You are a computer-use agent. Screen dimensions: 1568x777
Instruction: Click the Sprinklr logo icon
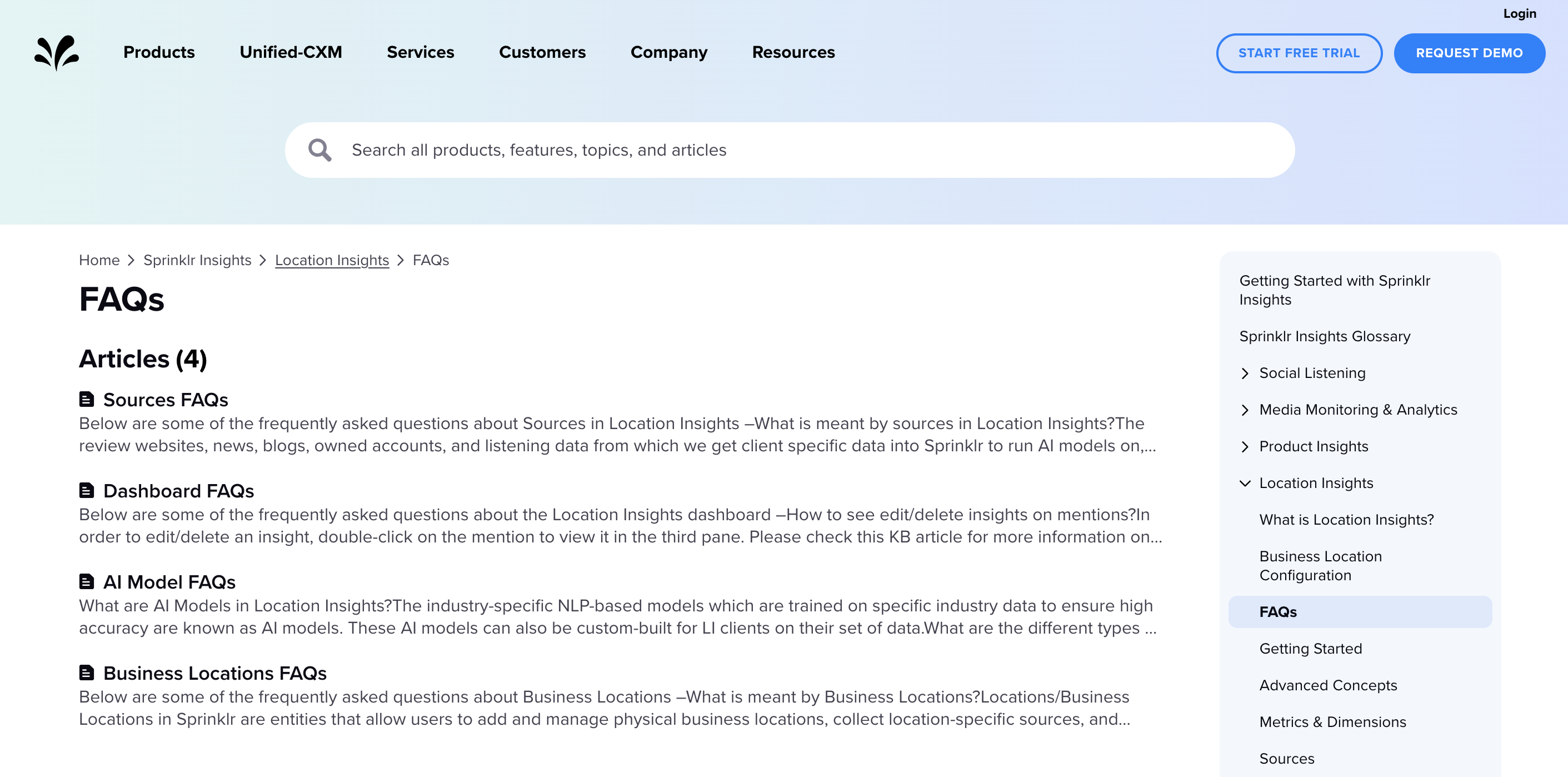[56, 52]
